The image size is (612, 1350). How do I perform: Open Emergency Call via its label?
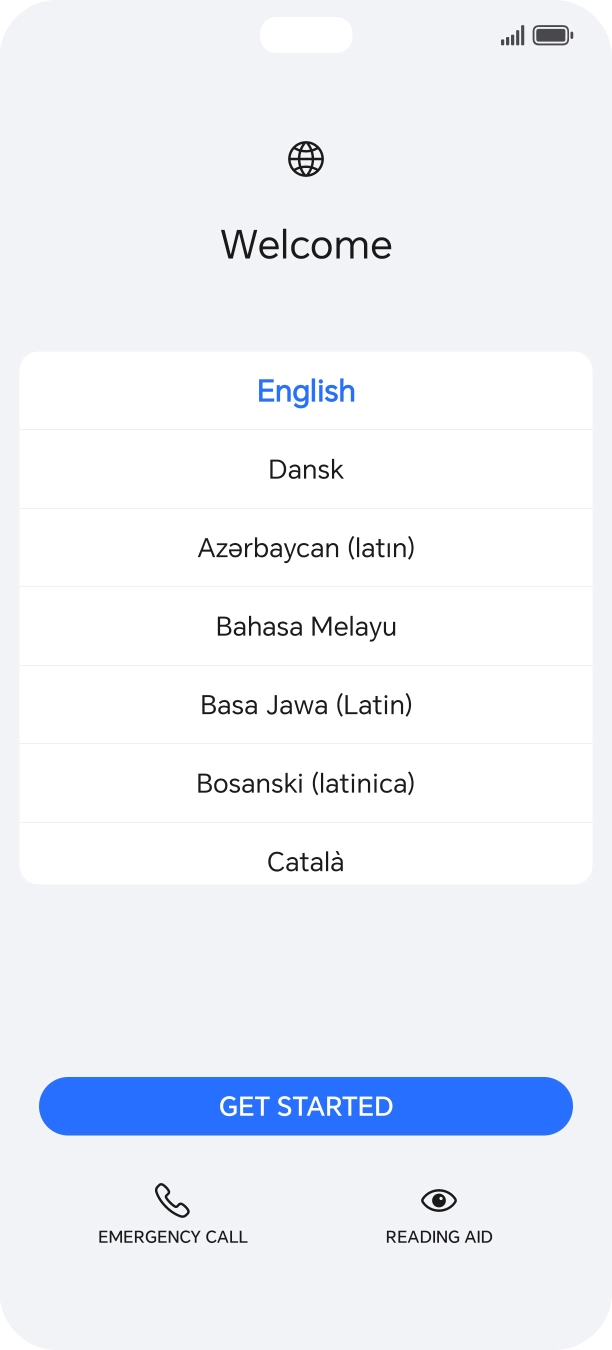[x=172, y=1237]
